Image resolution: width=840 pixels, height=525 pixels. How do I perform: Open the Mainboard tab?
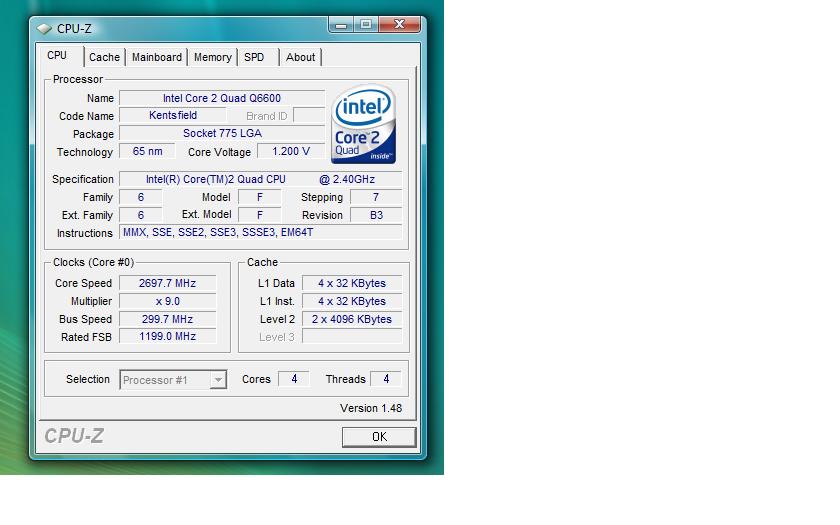coord(157,57)
